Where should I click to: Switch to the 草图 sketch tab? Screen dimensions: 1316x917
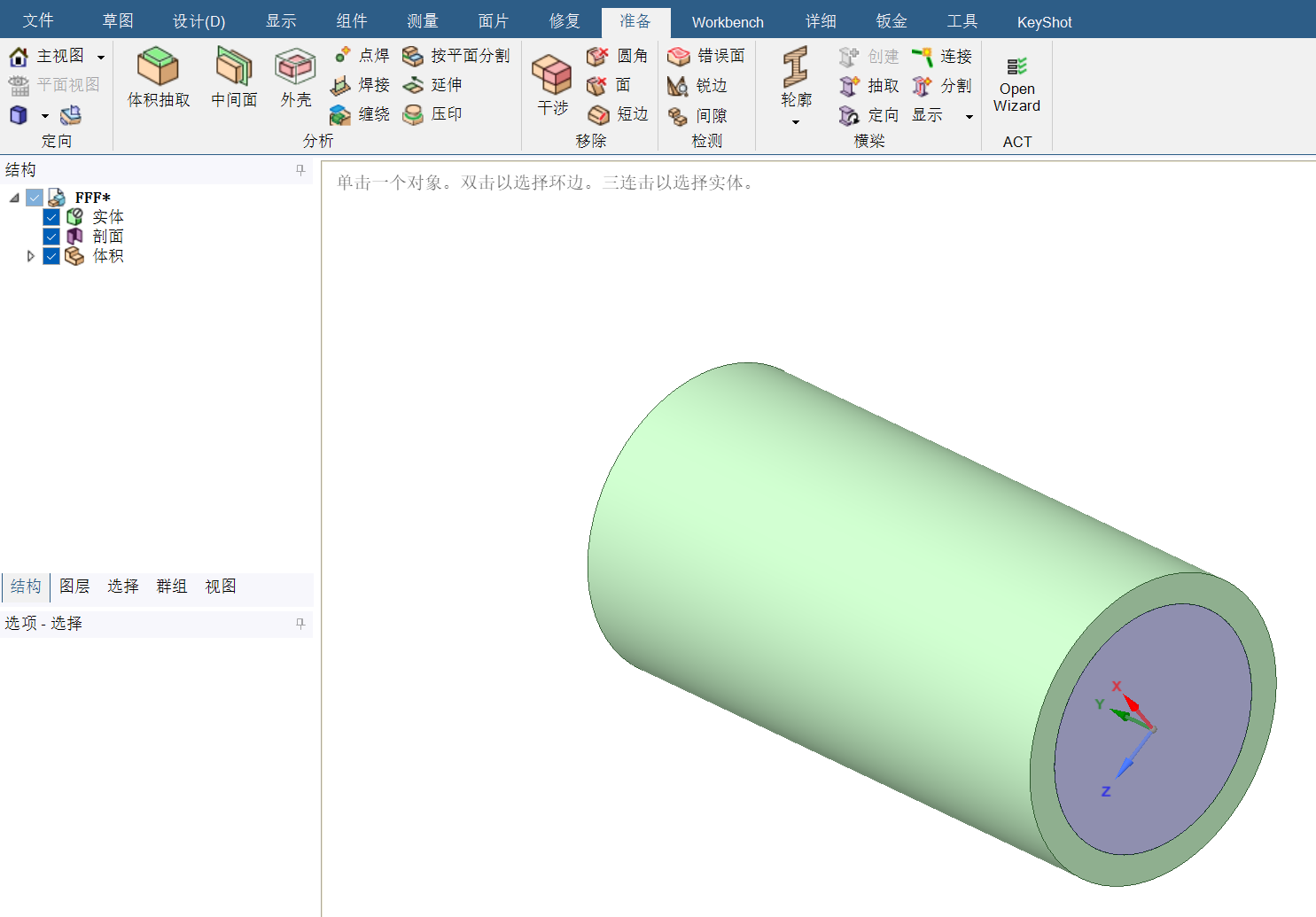[x=118, y=21]
